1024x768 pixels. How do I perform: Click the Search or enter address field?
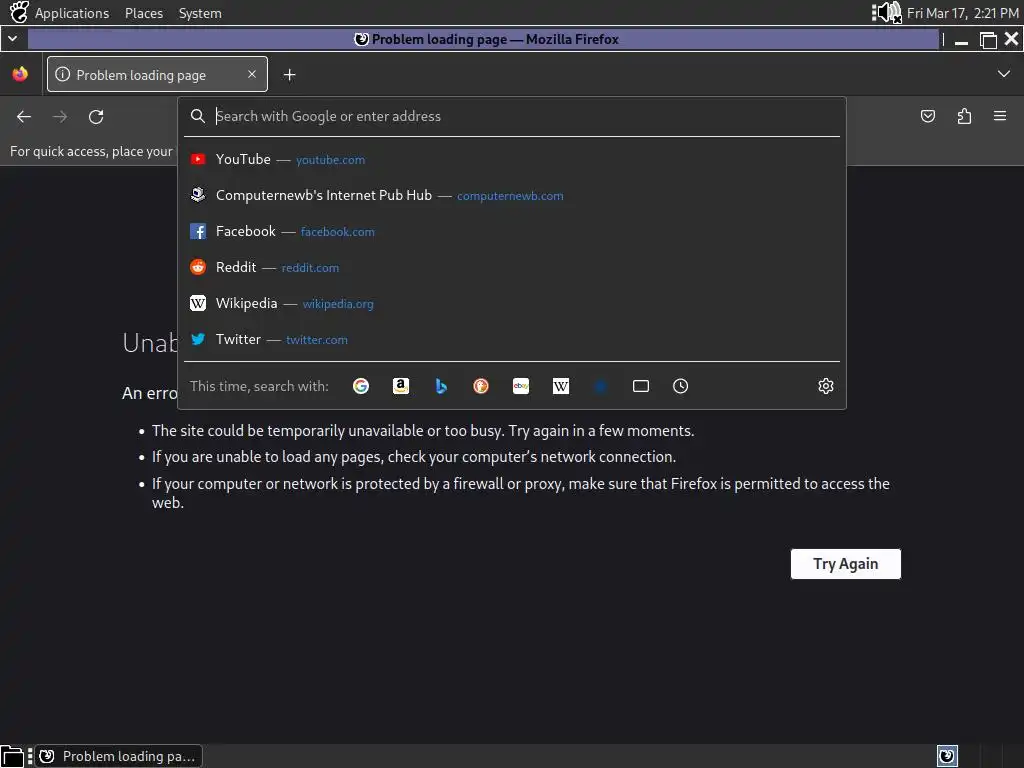[512, 116]
